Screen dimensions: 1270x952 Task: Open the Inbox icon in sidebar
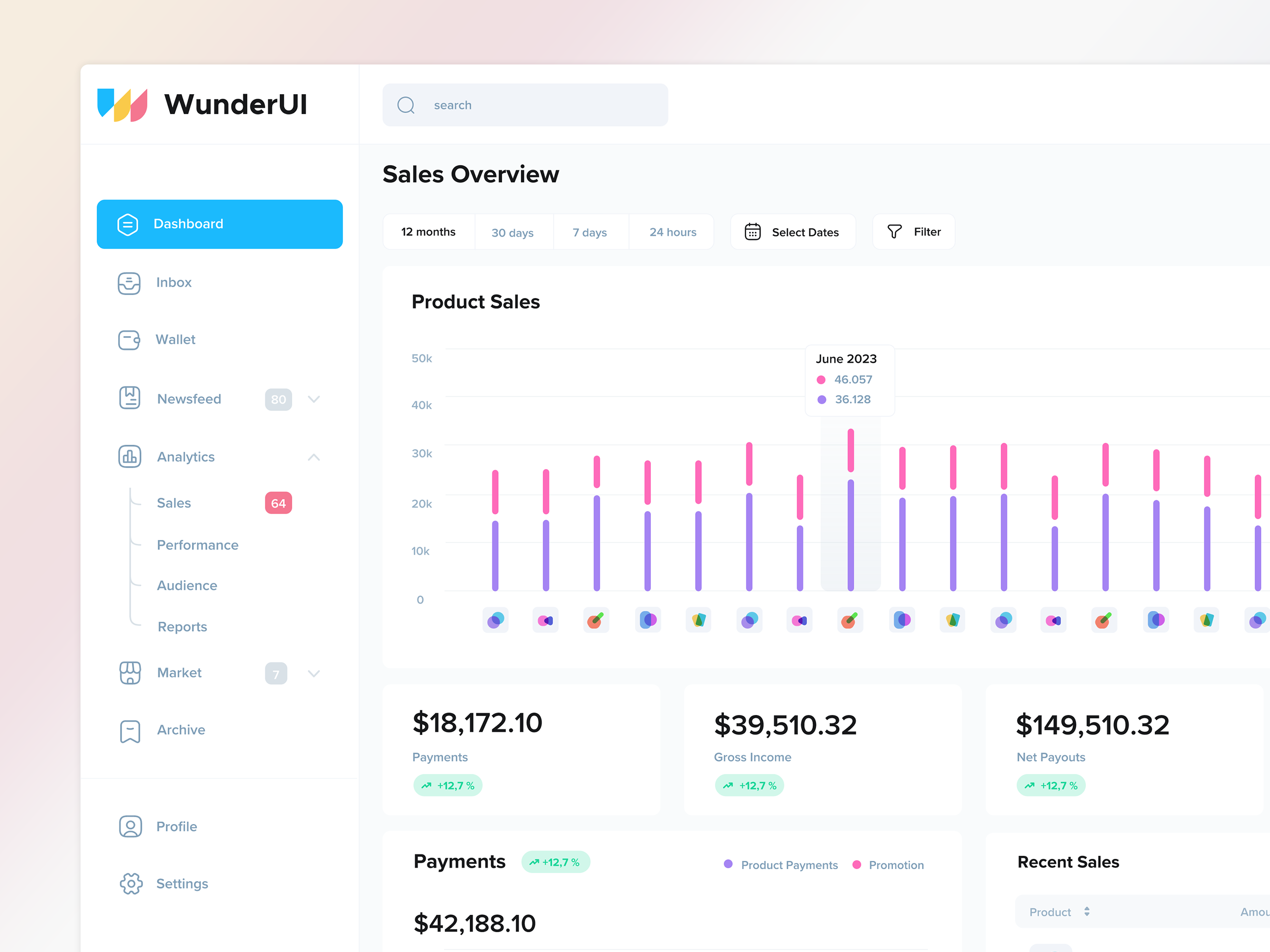point(128,283)
